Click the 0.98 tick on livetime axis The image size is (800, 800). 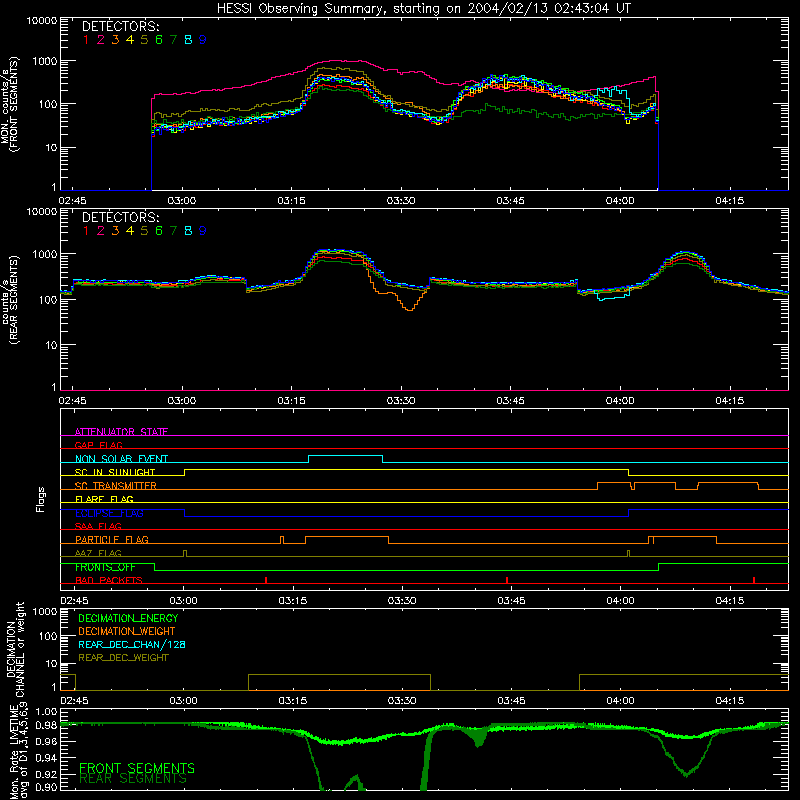46,726
